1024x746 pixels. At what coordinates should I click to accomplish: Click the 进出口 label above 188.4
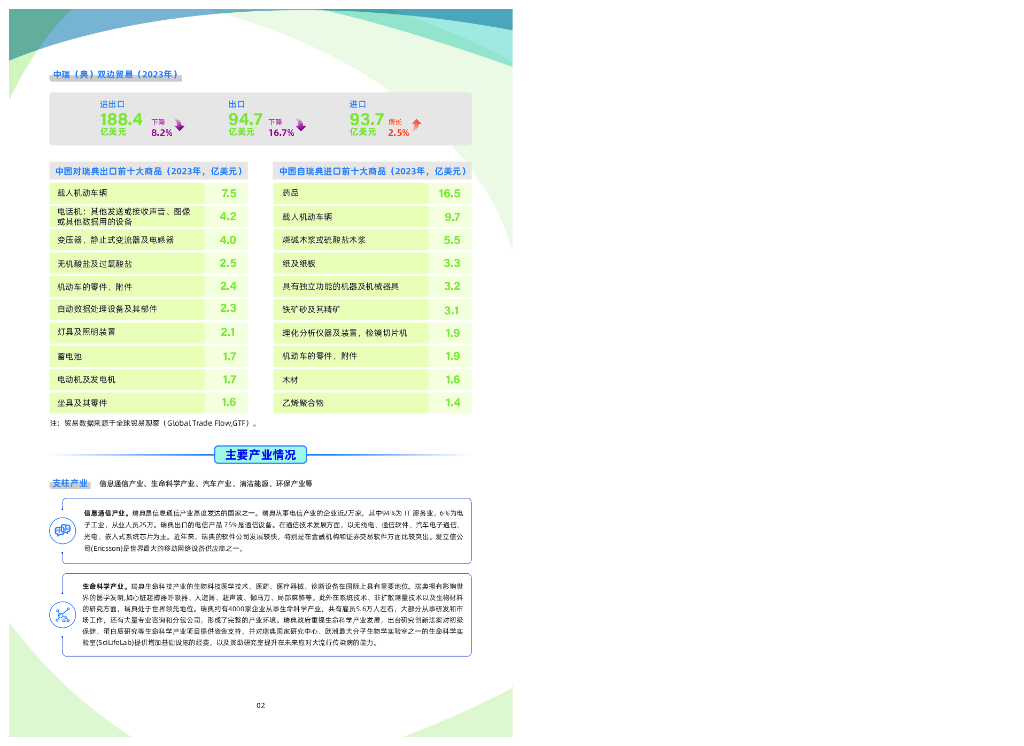tap(112, 105)
